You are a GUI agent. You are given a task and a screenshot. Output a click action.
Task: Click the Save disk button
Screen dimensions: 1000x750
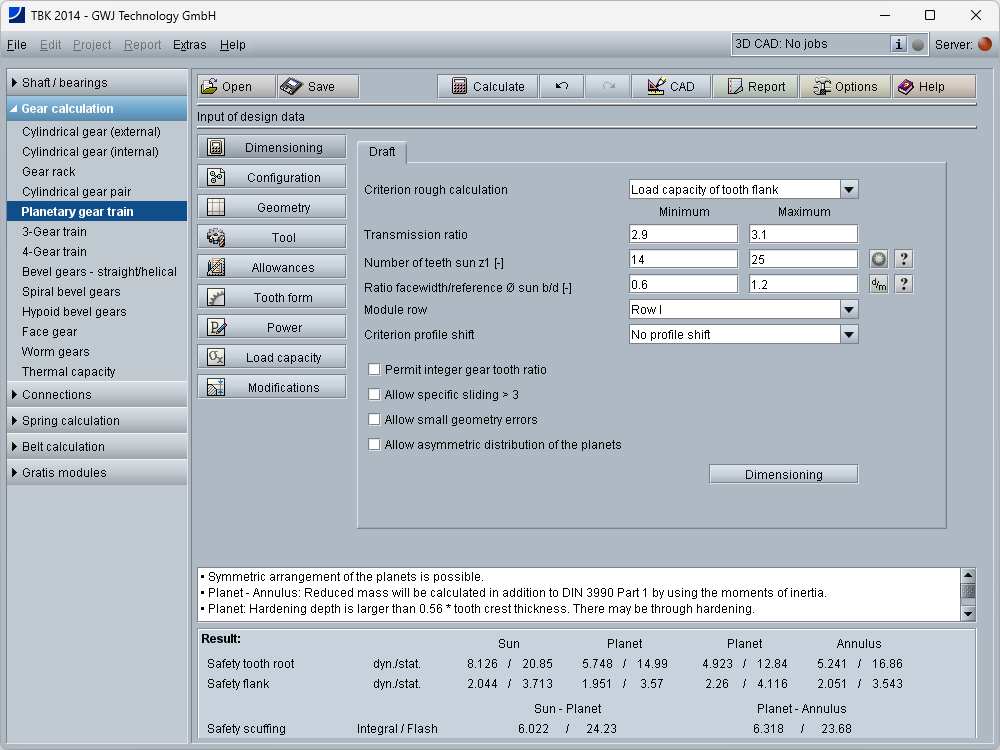(318, 87)
